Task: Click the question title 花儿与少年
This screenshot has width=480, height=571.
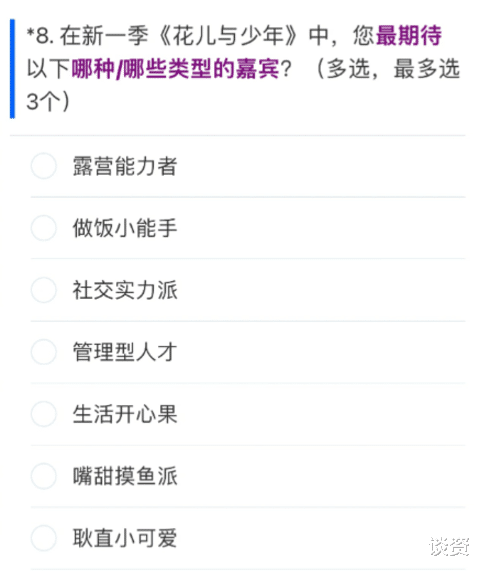Action: pos(228,36)
